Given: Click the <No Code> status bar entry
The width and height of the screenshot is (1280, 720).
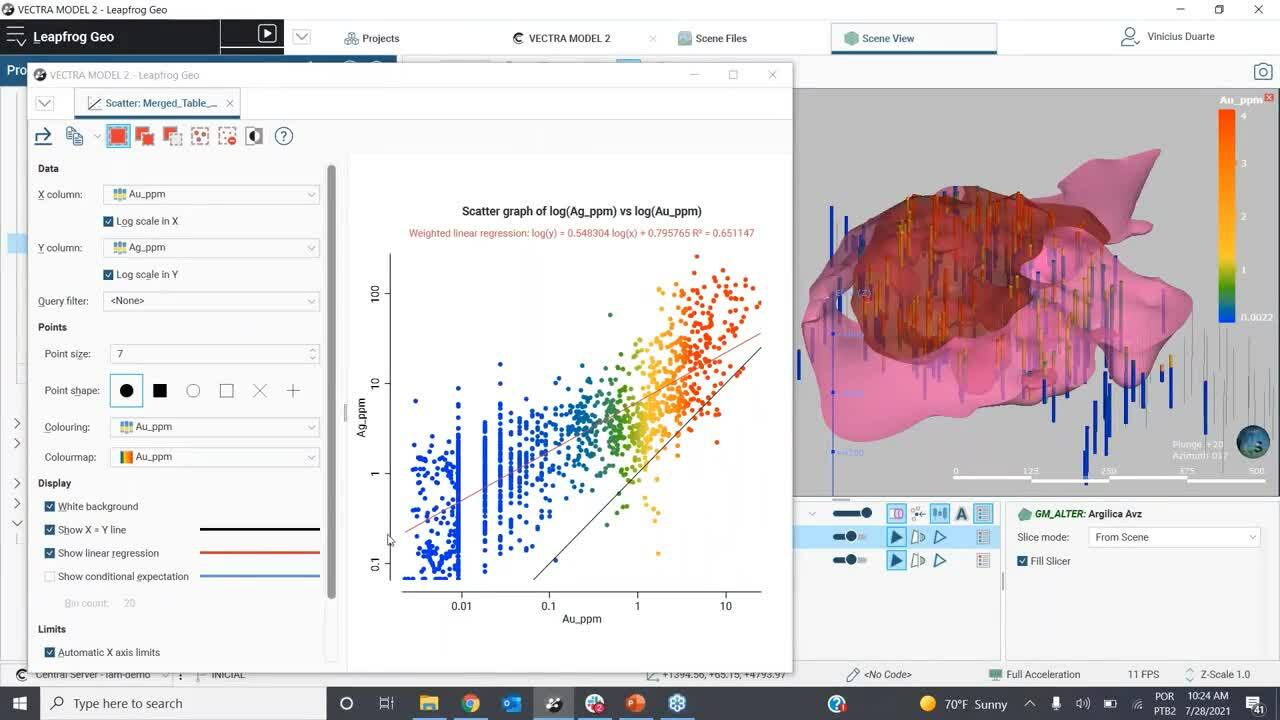Looking at the screenshot, I should click(879, 674).
